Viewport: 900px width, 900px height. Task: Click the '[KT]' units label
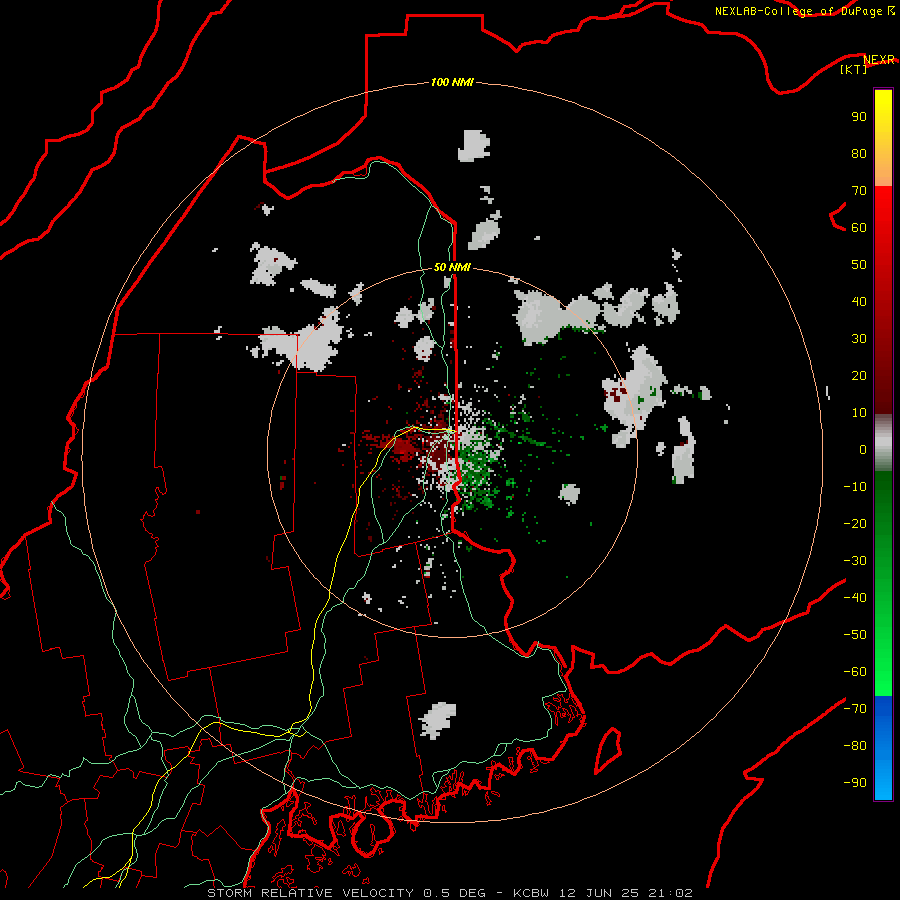854,69
